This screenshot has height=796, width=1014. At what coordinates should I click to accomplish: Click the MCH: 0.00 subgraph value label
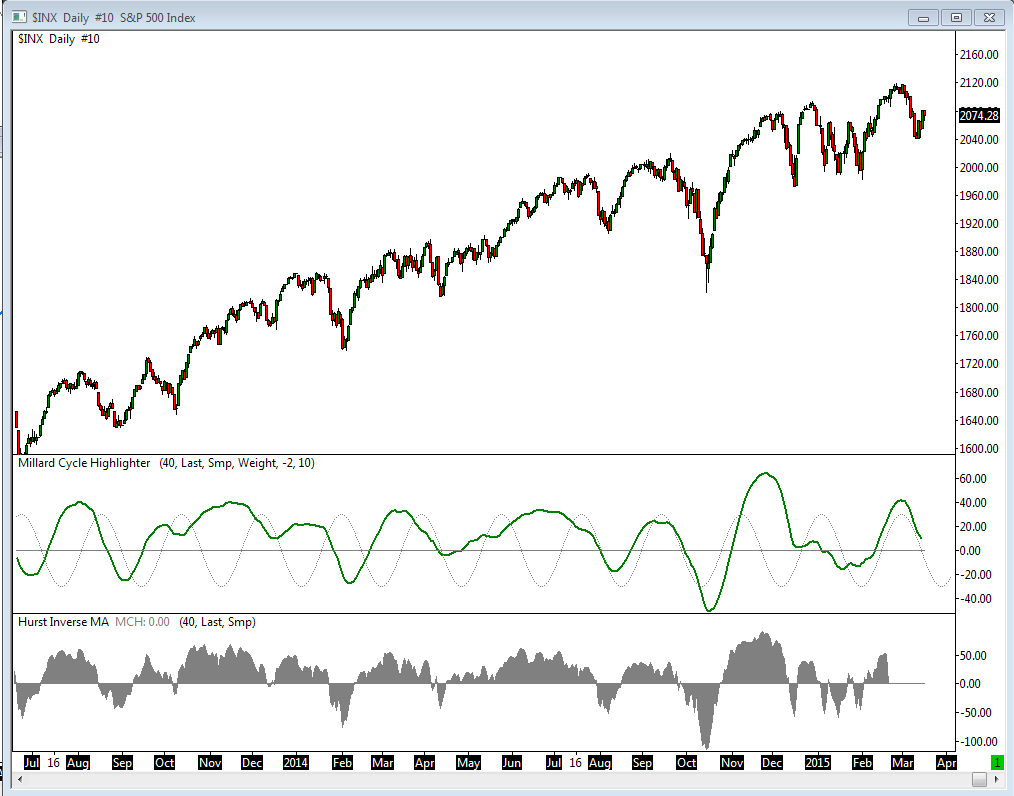(x=142, y=622)
